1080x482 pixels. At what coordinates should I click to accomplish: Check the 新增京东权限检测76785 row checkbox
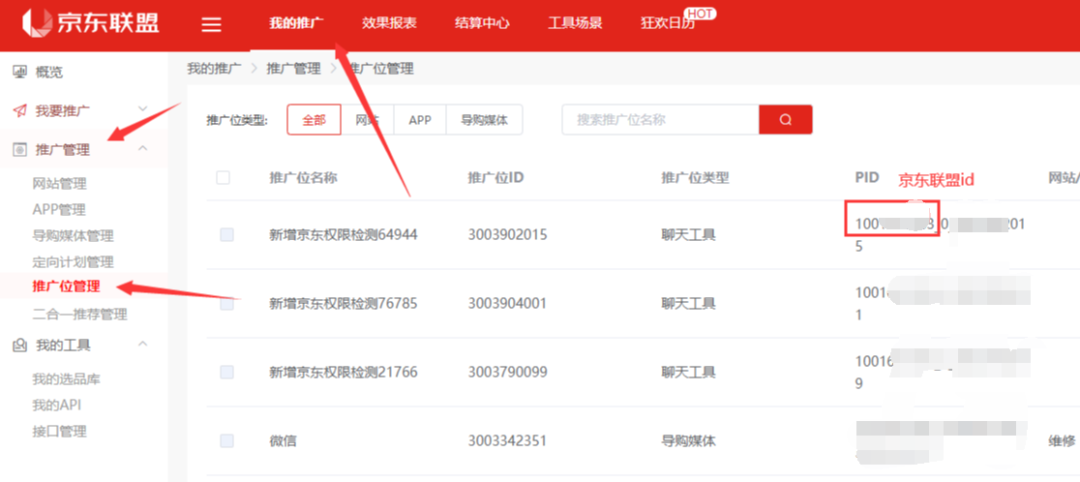coord(227,304)
